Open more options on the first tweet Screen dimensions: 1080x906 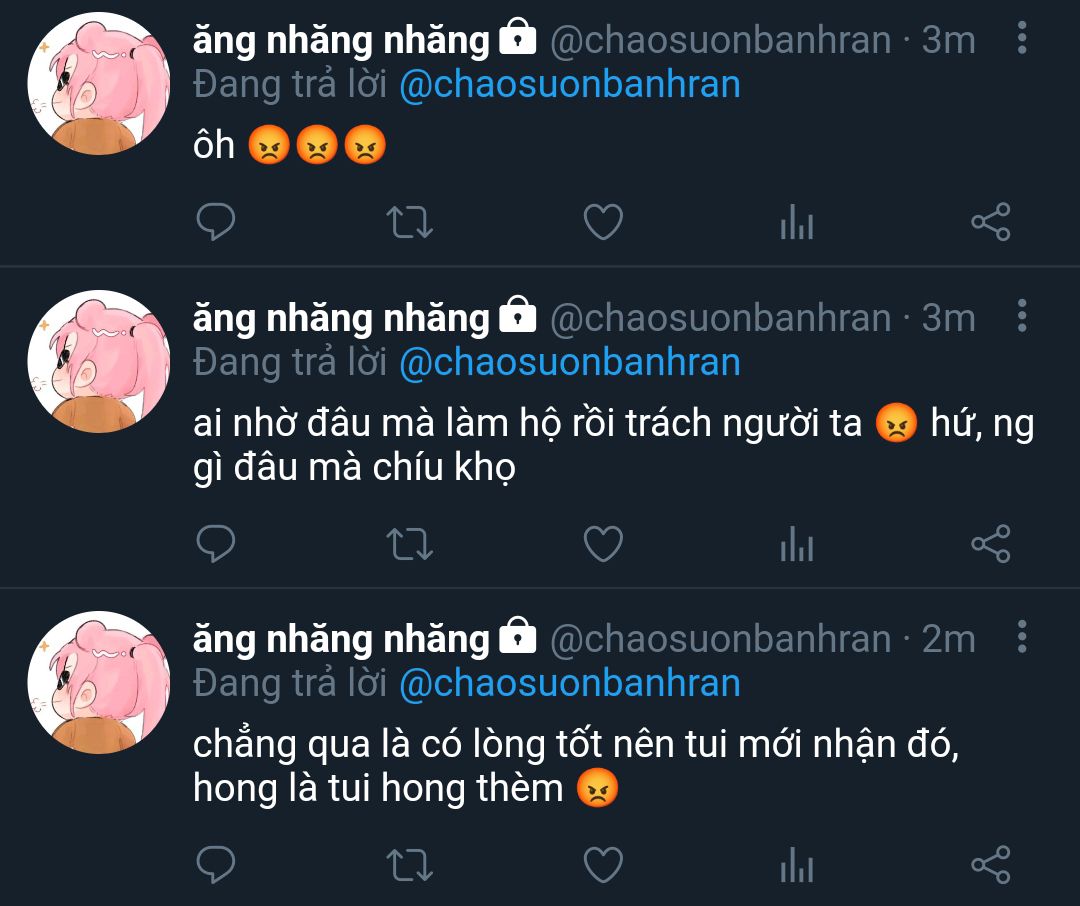[x=1022, y=38]
